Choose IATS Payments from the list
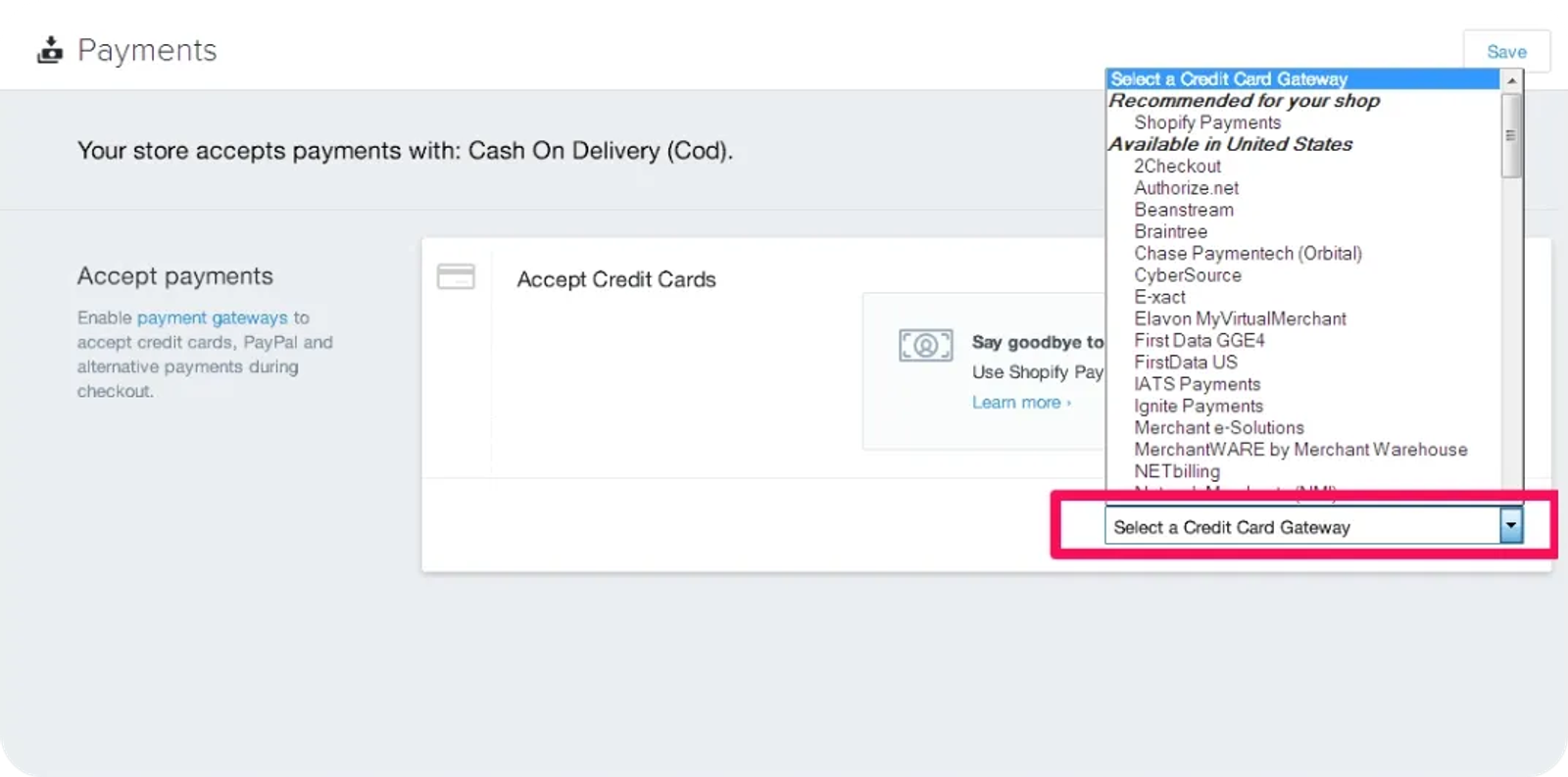The image size is (1568, 777). click(1197, 384)
